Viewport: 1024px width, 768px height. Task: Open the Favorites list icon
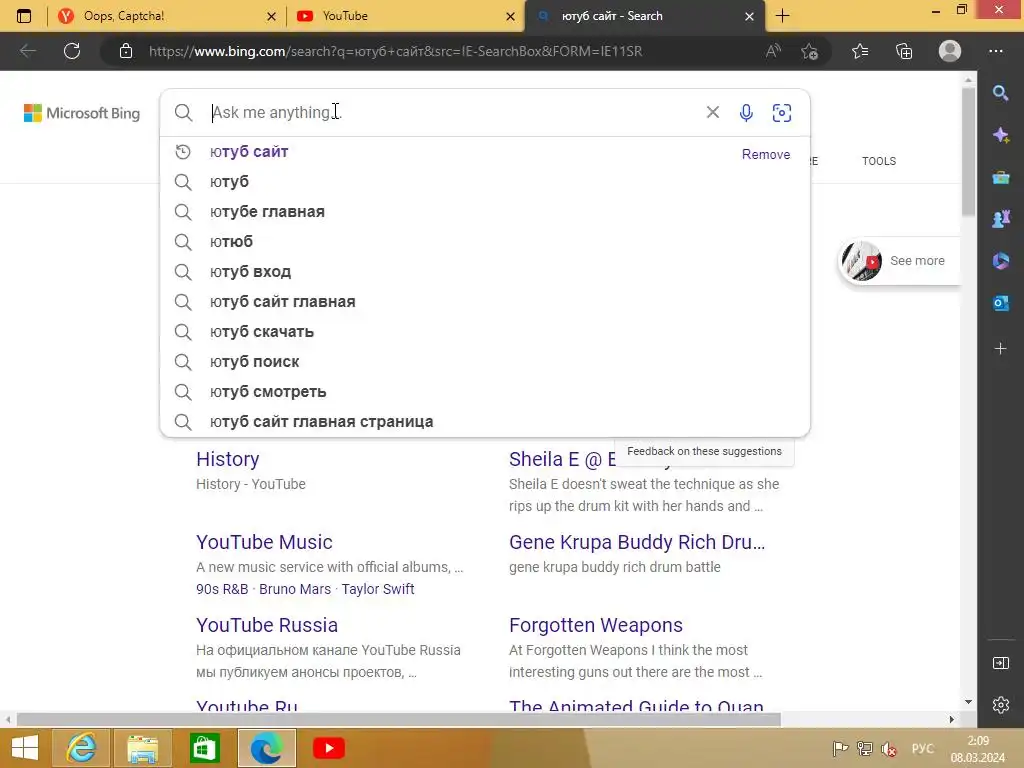pos(860,51)
